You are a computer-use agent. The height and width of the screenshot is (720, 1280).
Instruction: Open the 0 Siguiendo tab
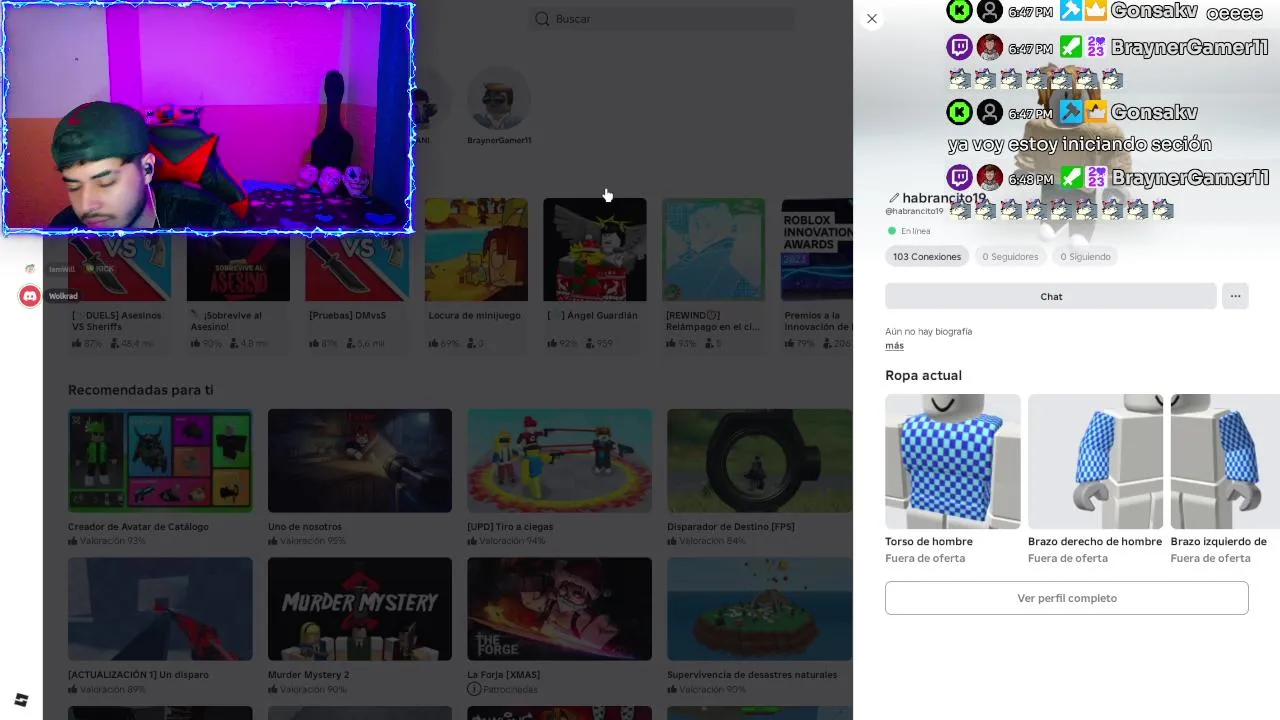pyautogui.click(x=1085, y=257)
